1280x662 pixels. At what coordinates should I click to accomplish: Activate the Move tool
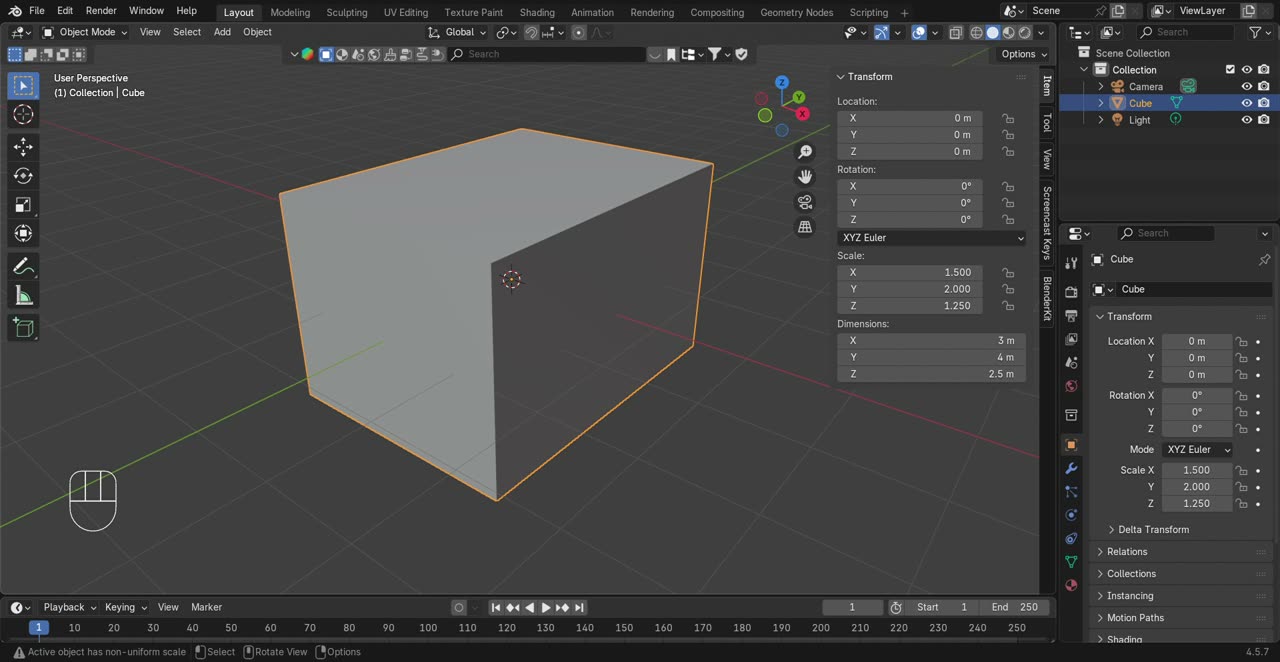pyautogui.click(x=23, y=147)
